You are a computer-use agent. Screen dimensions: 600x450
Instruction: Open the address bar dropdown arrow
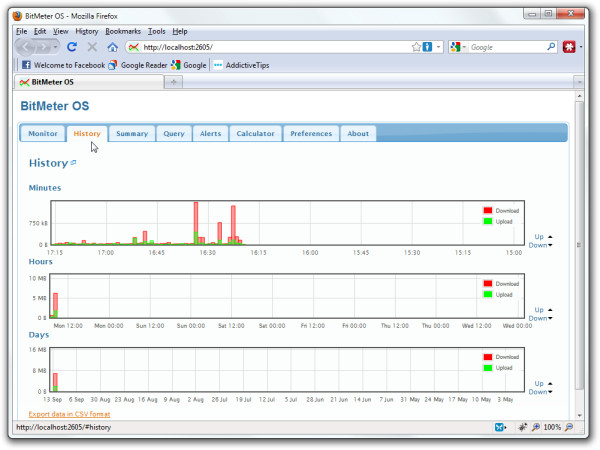[x=438, y=47]
